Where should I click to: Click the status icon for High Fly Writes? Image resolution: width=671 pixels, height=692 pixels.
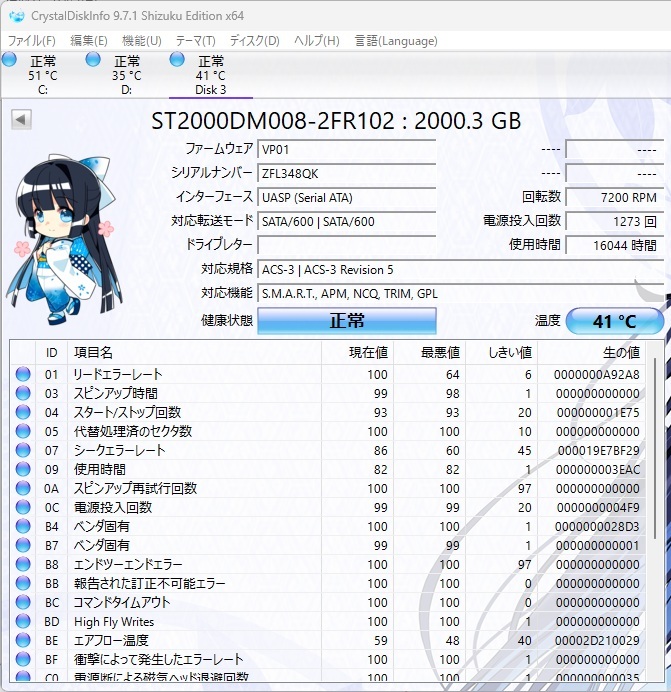tap(23, 621)
